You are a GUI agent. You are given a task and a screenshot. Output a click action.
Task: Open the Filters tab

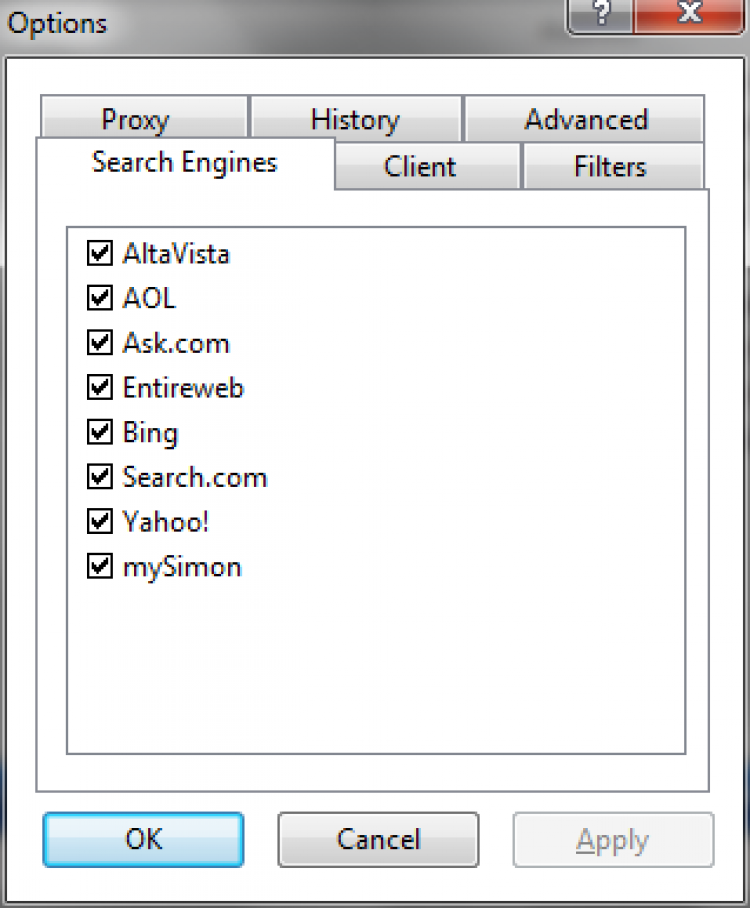pos(610,167)
